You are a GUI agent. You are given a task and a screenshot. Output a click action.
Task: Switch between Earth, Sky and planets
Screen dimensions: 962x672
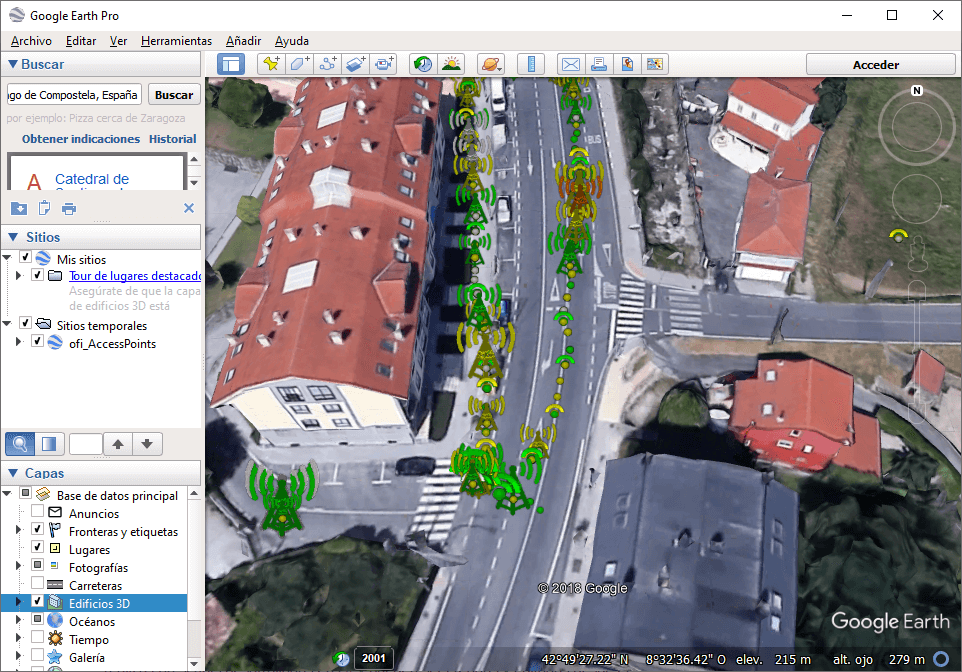(x=491, y=64)
